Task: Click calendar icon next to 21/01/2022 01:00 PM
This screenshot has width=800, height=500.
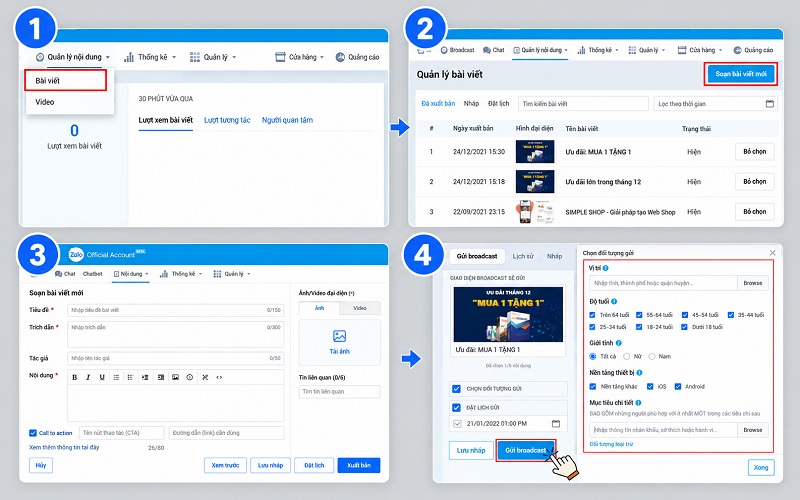Action: point(556,423)
